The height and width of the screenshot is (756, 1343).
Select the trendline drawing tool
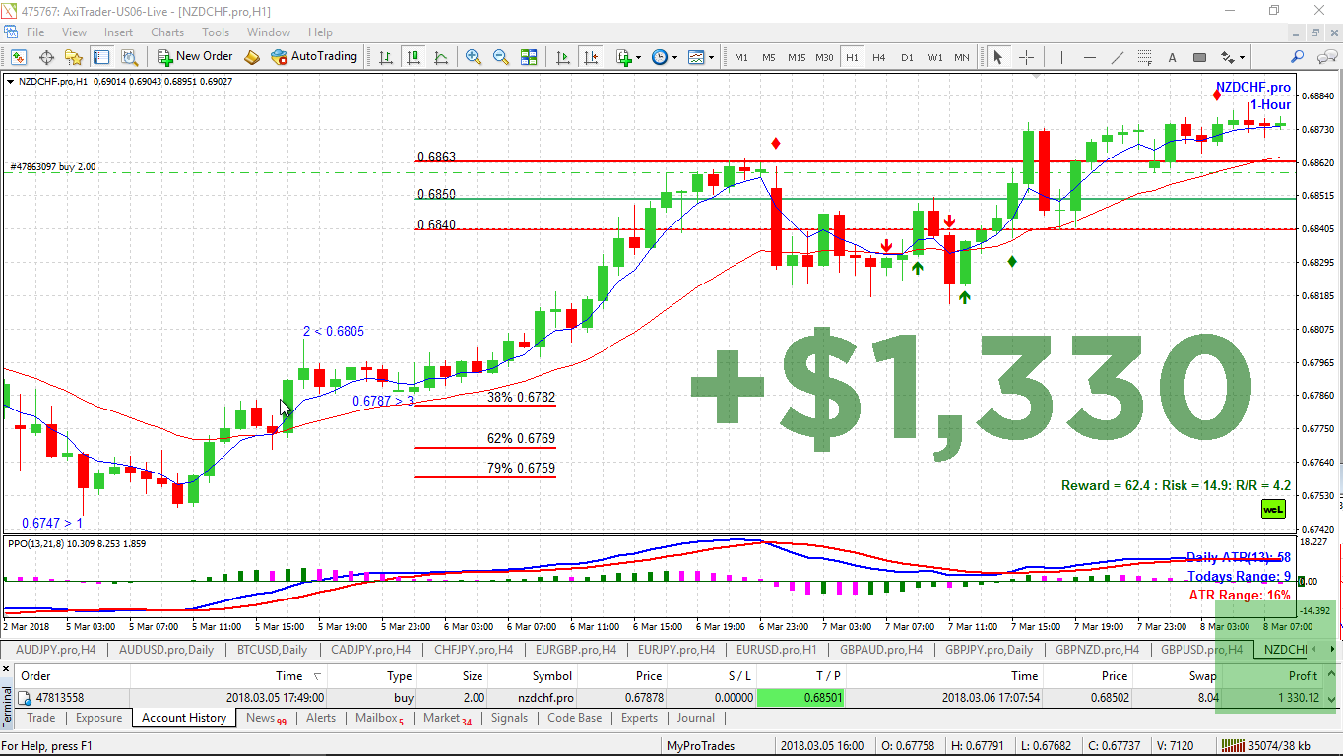pos(1117,57)
